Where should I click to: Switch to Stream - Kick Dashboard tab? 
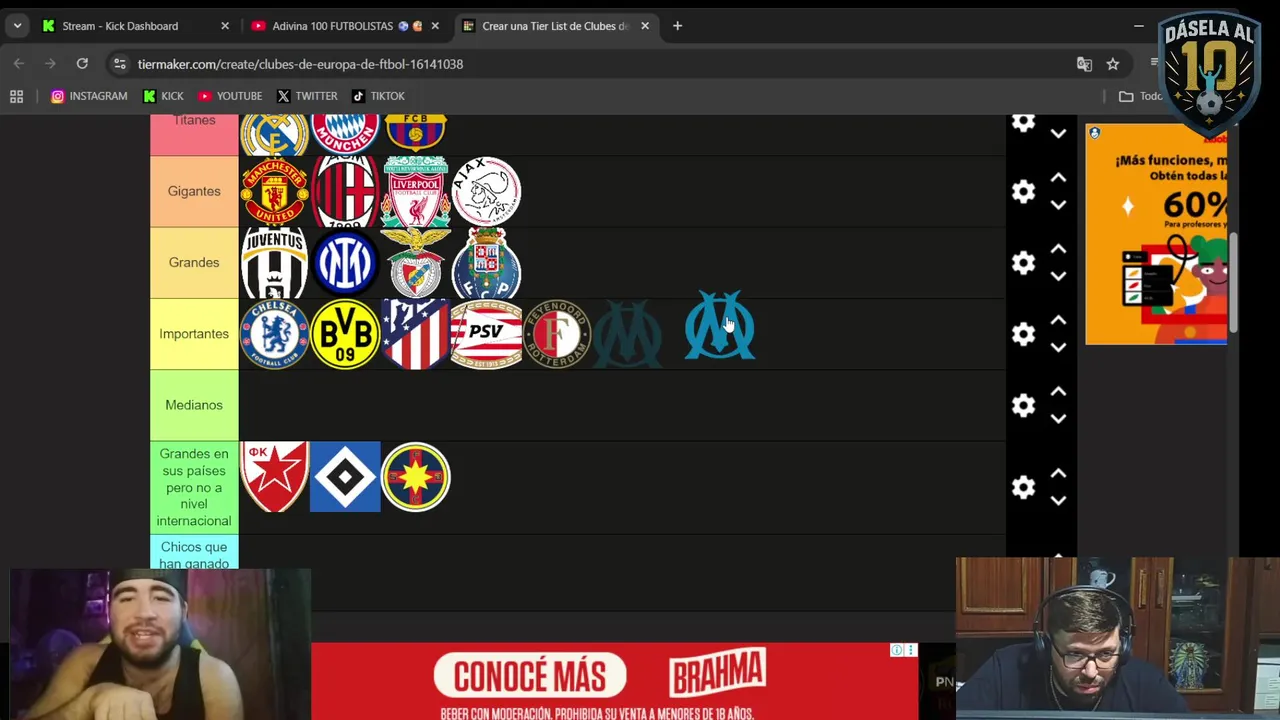tap(120, 26)
